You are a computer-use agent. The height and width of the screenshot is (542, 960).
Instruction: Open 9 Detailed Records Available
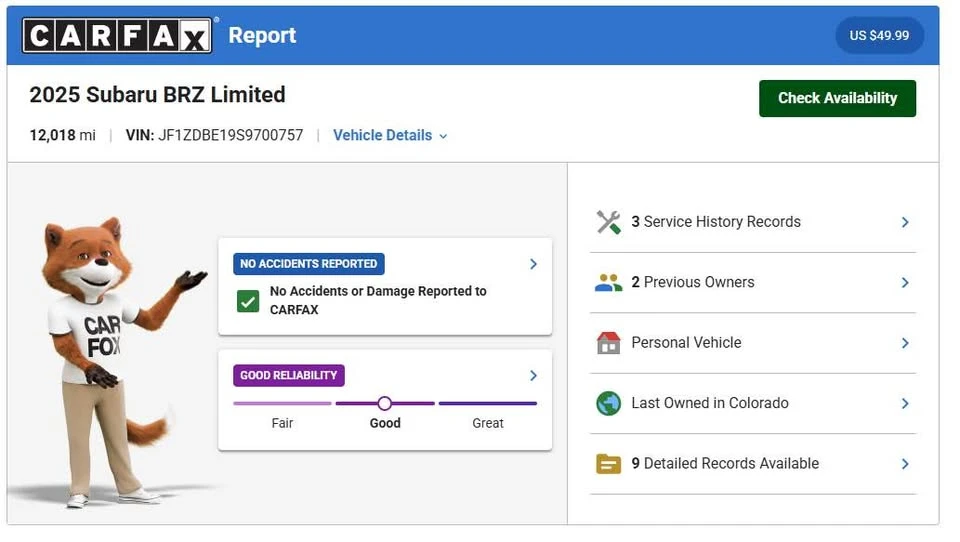point(753,464)
